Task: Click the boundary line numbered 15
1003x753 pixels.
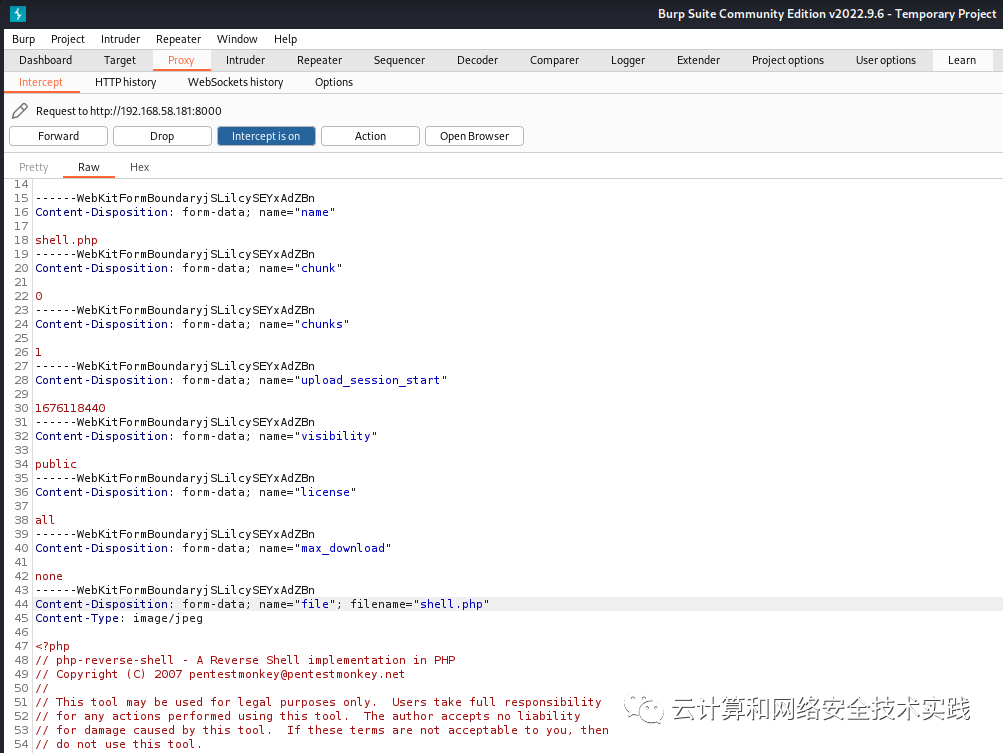Action: coord(175,198)
